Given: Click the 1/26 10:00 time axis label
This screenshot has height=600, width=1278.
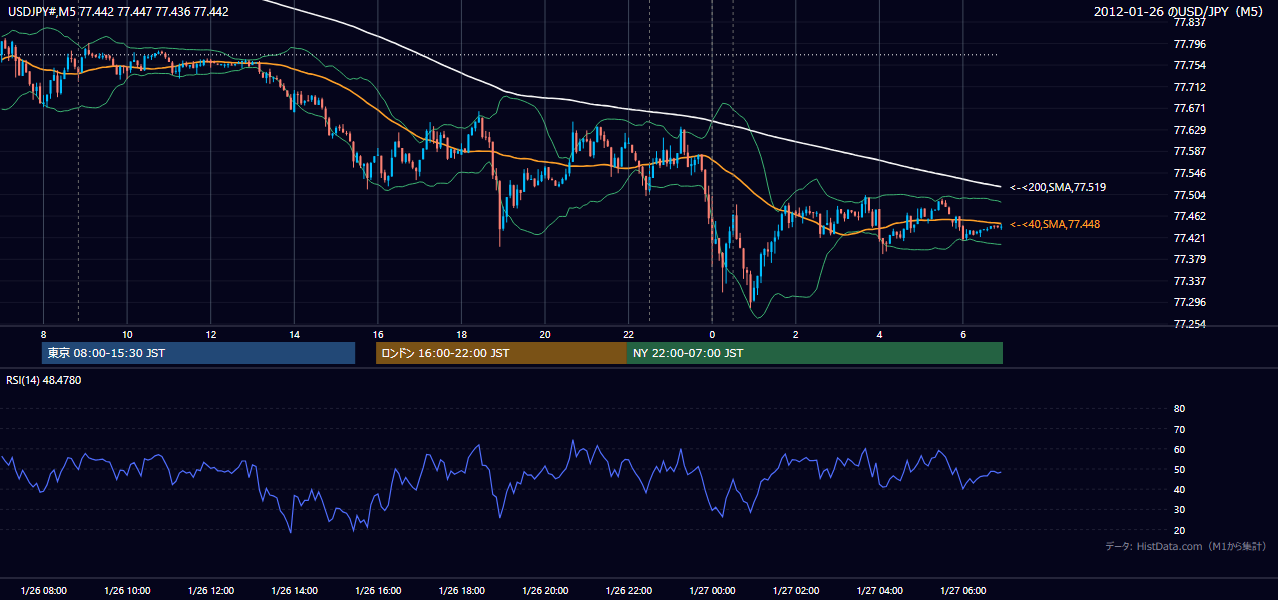Looking at the screenshot, I should pos(127,591).
